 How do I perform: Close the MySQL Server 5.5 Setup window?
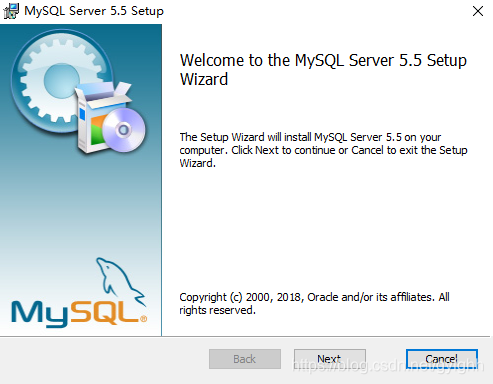pyautogui.click(x=478, y=11)
